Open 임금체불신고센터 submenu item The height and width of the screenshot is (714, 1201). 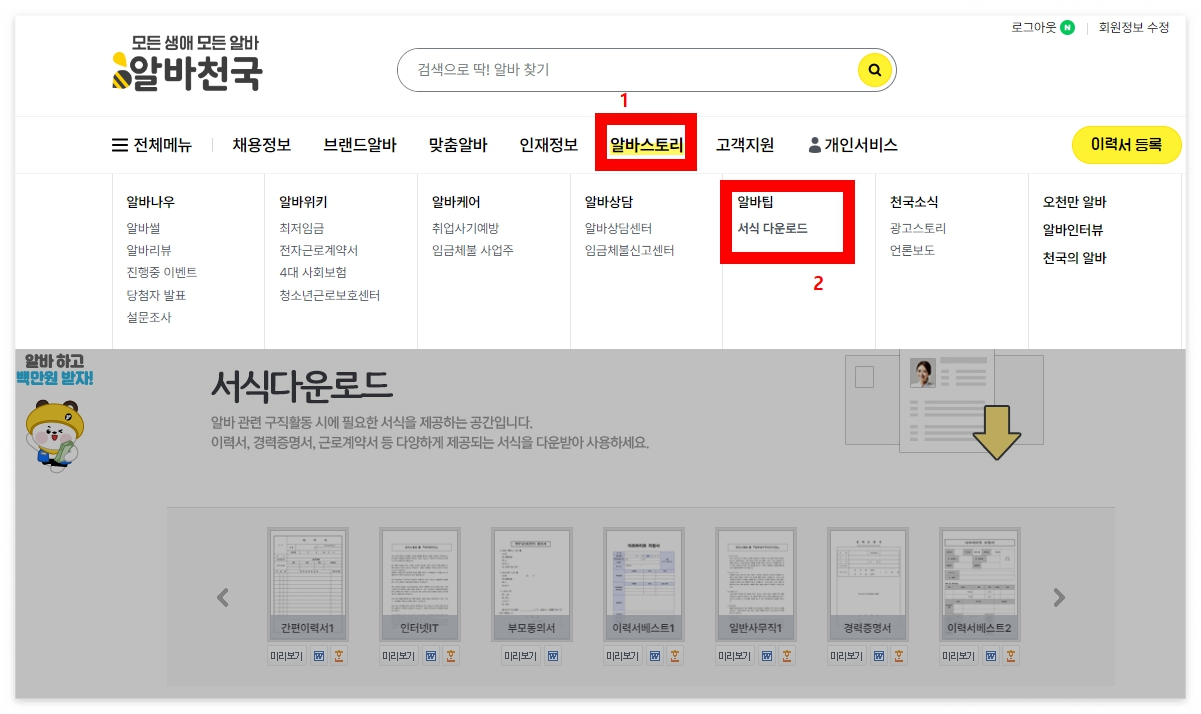point(630,251)
